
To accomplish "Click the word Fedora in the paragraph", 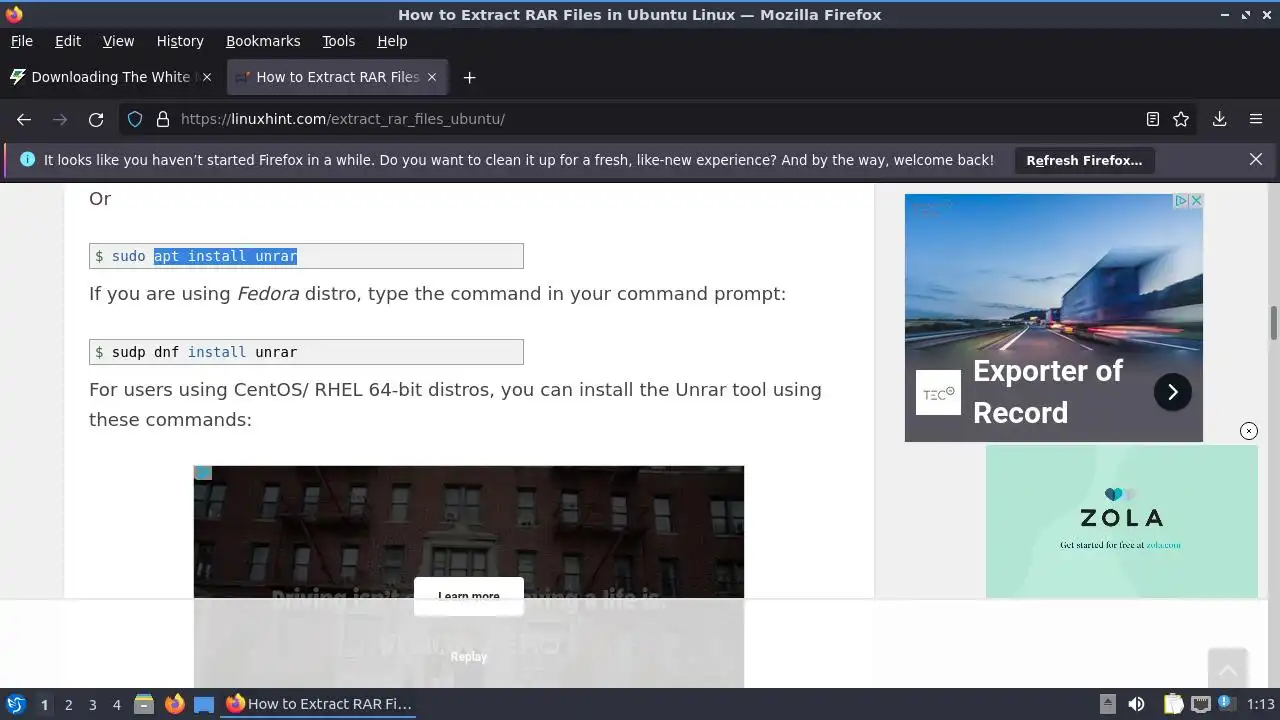I will [268, 294].
